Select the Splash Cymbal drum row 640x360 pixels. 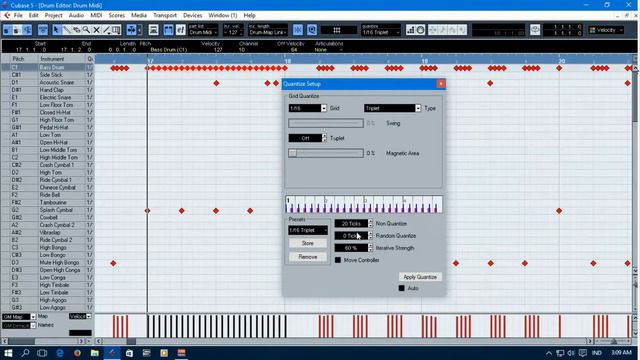(x=48, y=210)
